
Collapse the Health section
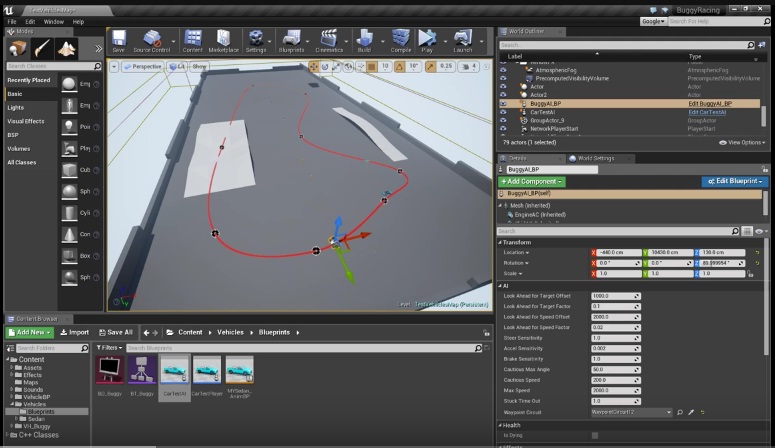tap(500, 425)
